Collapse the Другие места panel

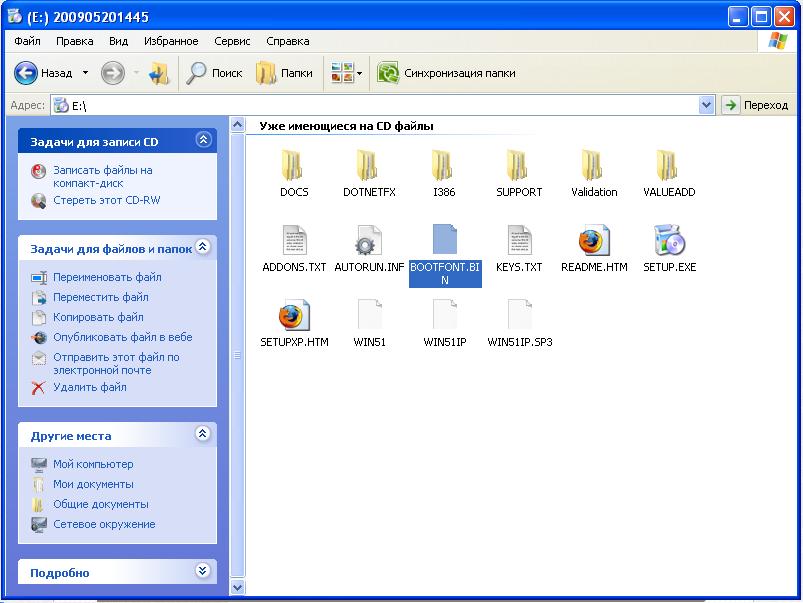pyautogui.click(x=203, y=434)
